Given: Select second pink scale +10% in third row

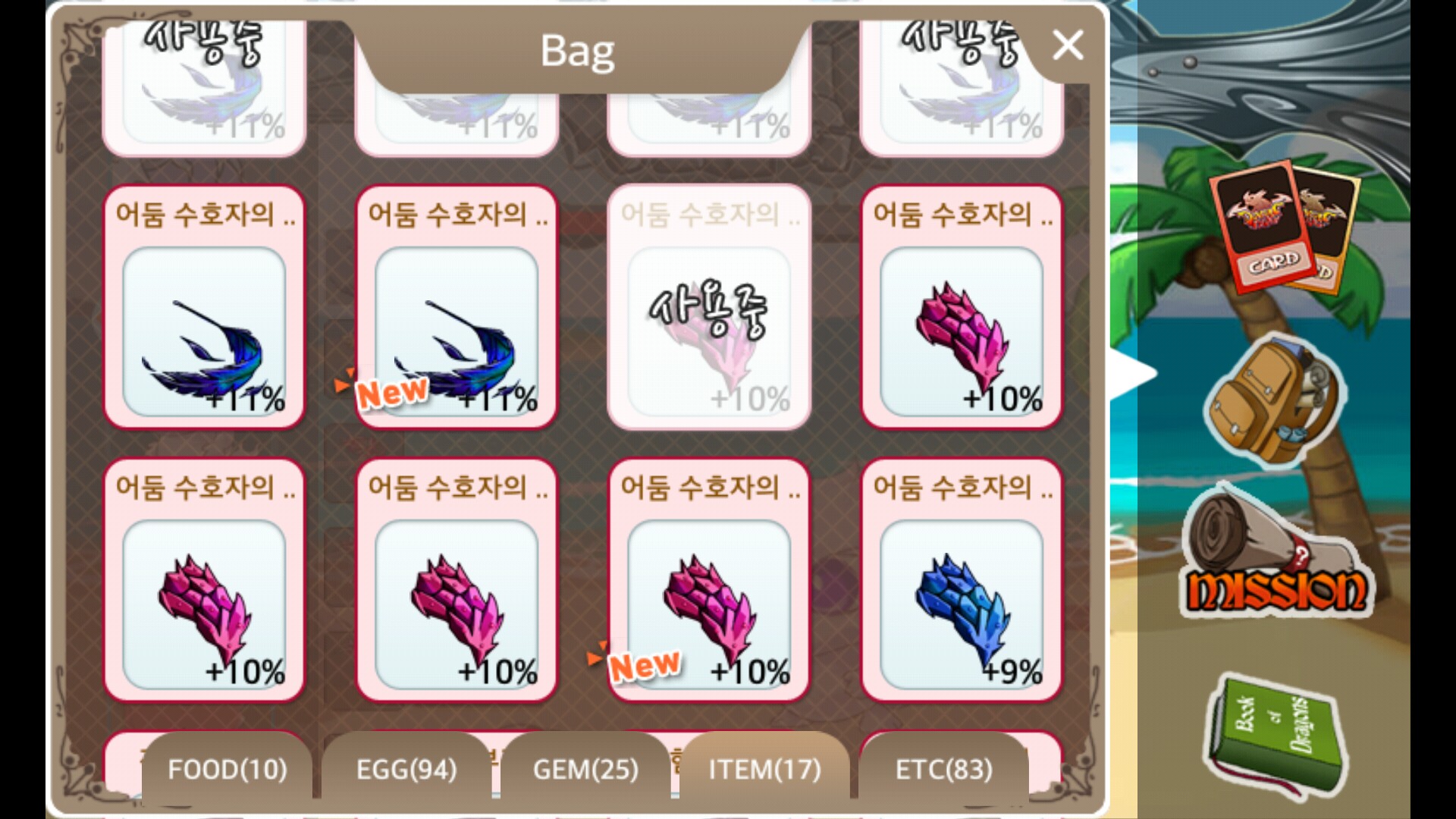Looking at the screenshot, I should click(457, 580).
